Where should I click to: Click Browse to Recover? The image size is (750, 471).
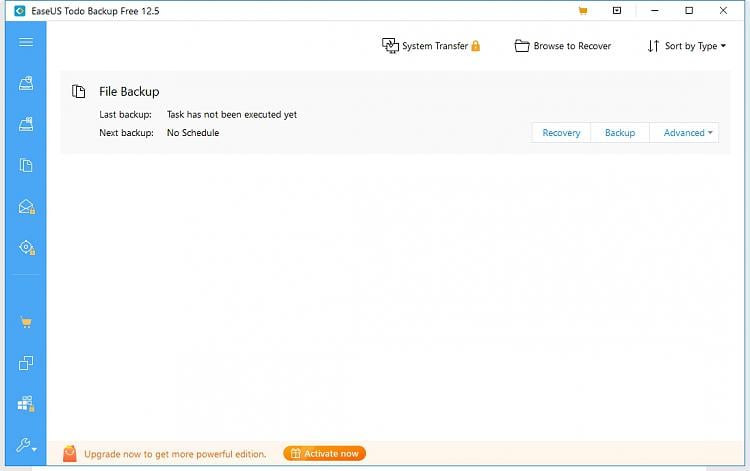click(562, 46)
